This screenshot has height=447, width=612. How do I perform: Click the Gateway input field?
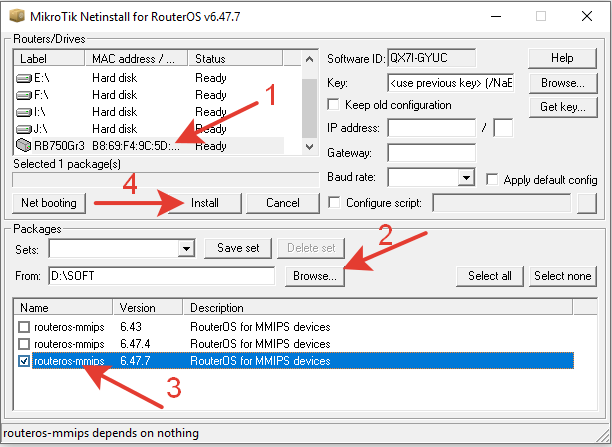431,153
